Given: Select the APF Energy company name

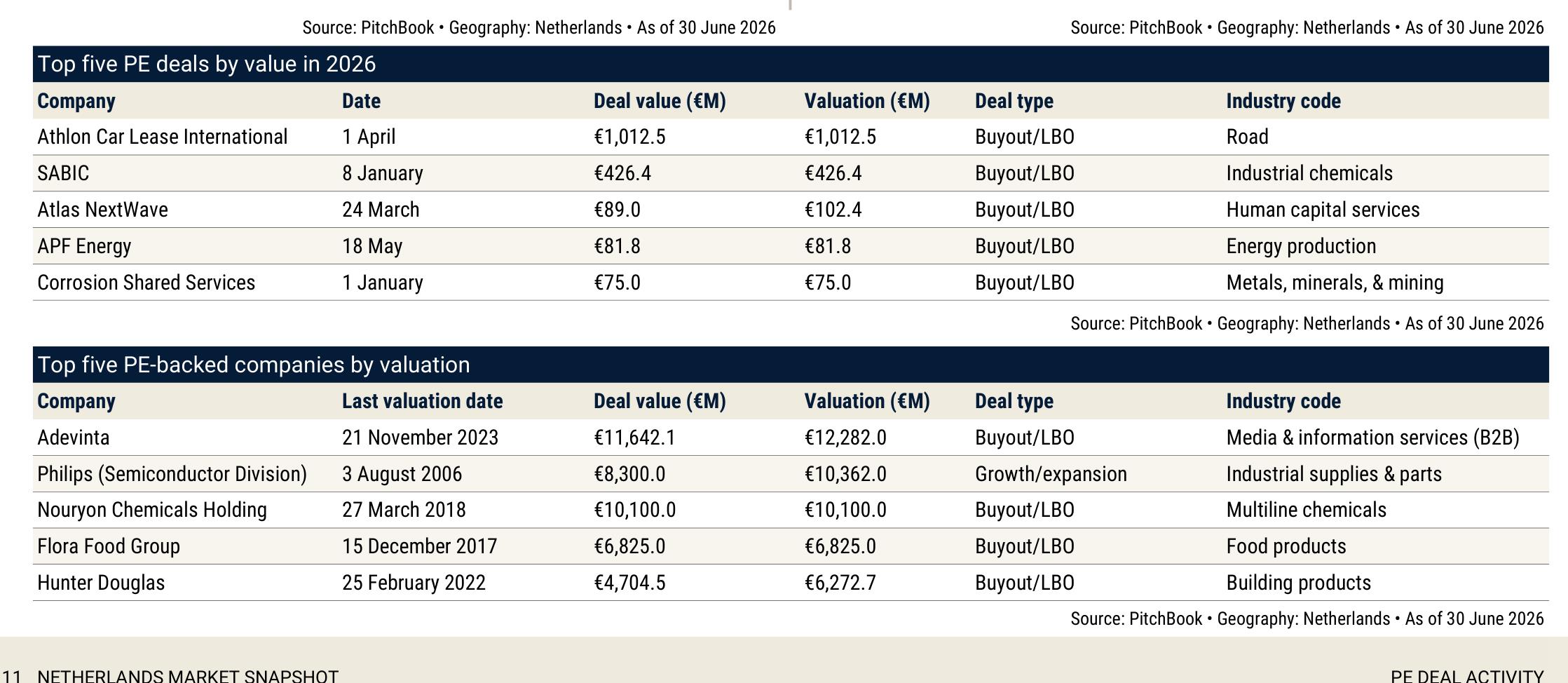Looking at the screenshot, I should 84,246.
